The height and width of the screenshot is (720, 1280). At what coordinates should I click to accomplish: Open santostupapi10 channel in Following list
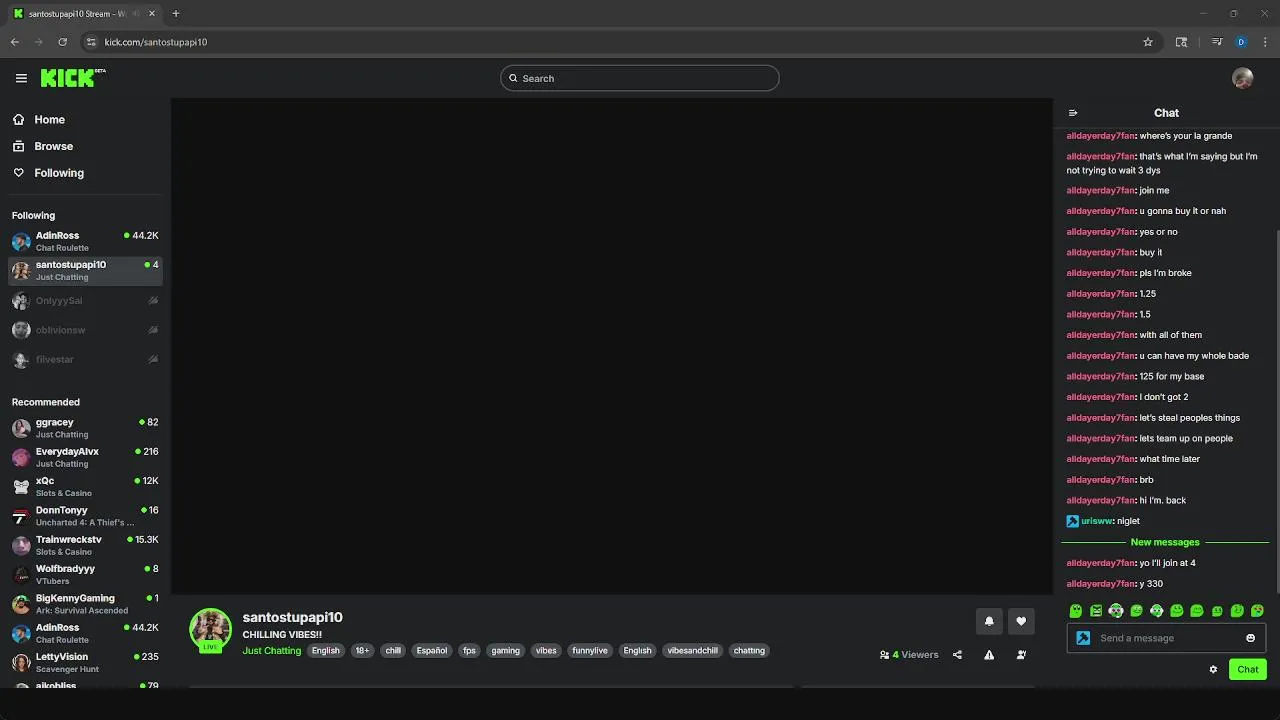pyautogui.click(x=85, y=270)
